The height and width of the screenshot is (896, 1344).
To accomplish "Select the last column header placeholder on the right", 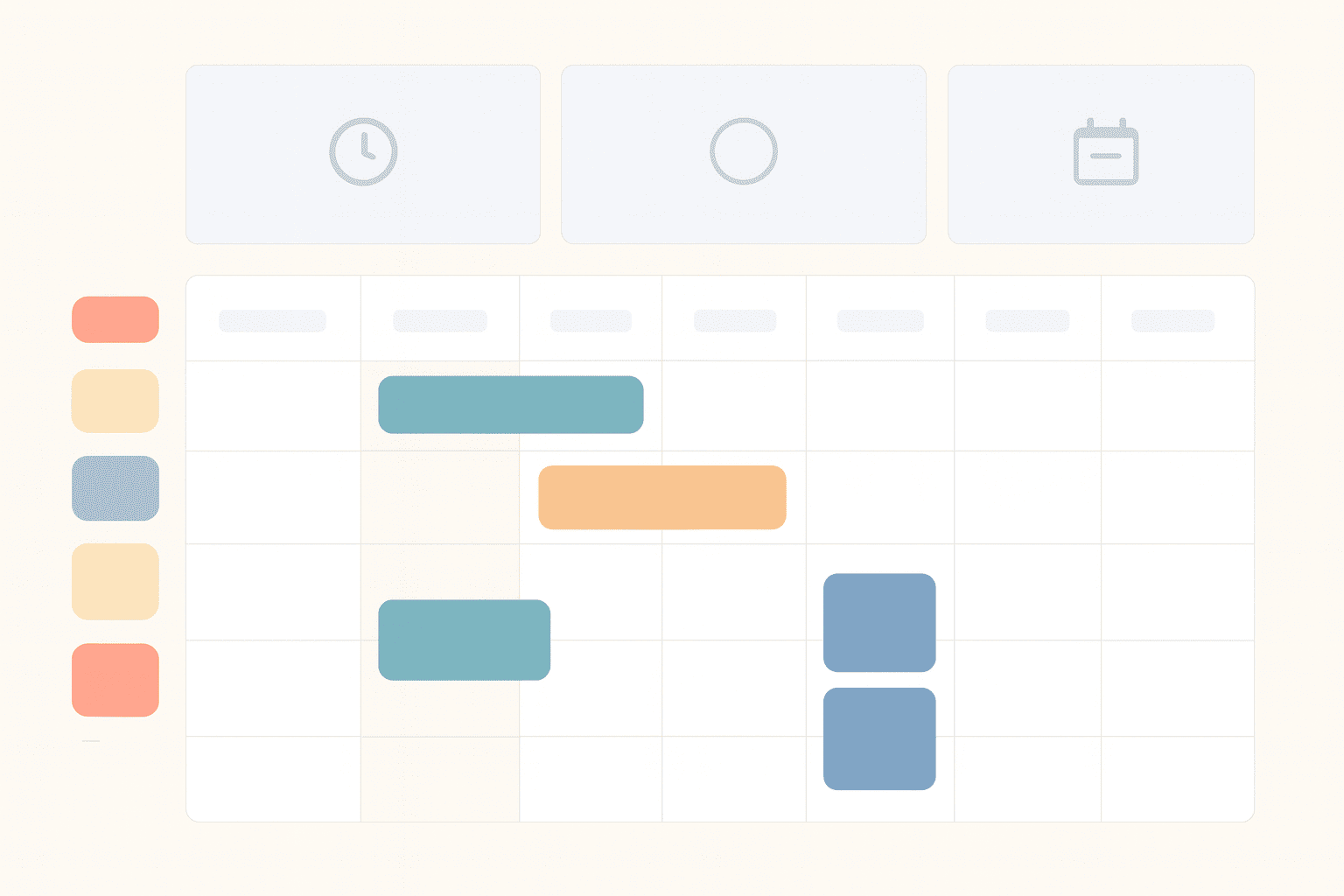I will point(1172,320).
